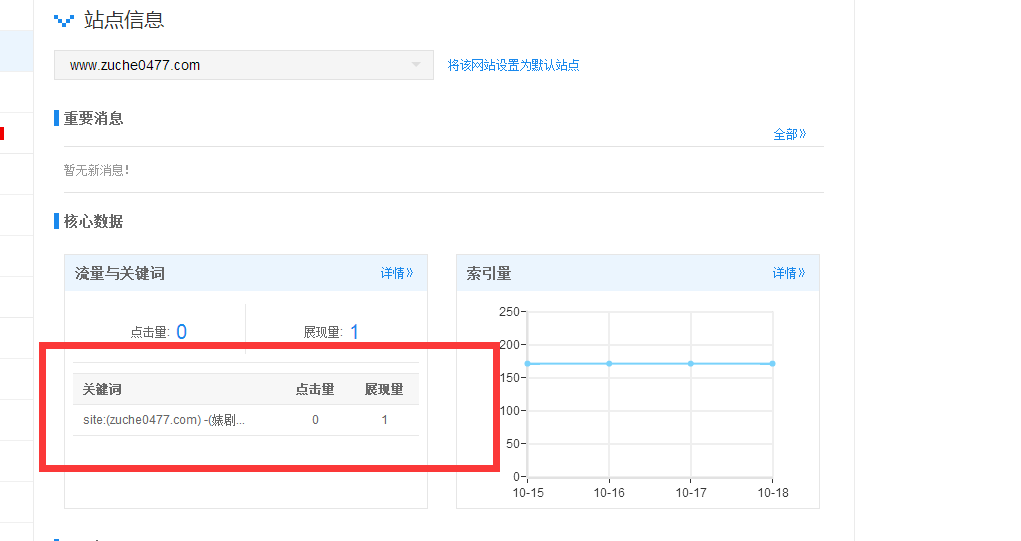Open 详情» in the 流量与关键词 panel
The height and width of the screenshot is (541, 1021).
[396, 273]
